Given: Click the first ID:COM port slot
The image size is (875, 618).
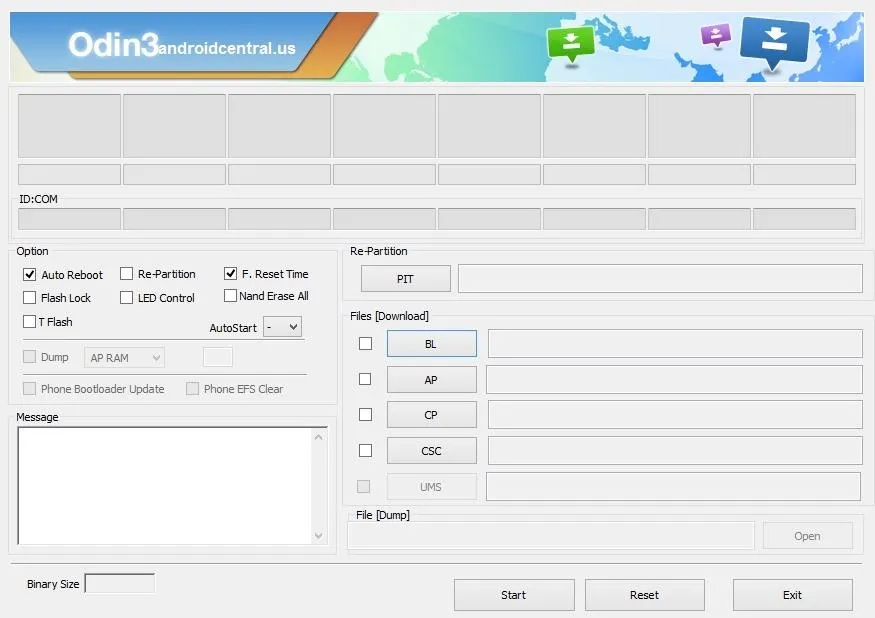Looking at the screenshot, I should coord(69,218).
